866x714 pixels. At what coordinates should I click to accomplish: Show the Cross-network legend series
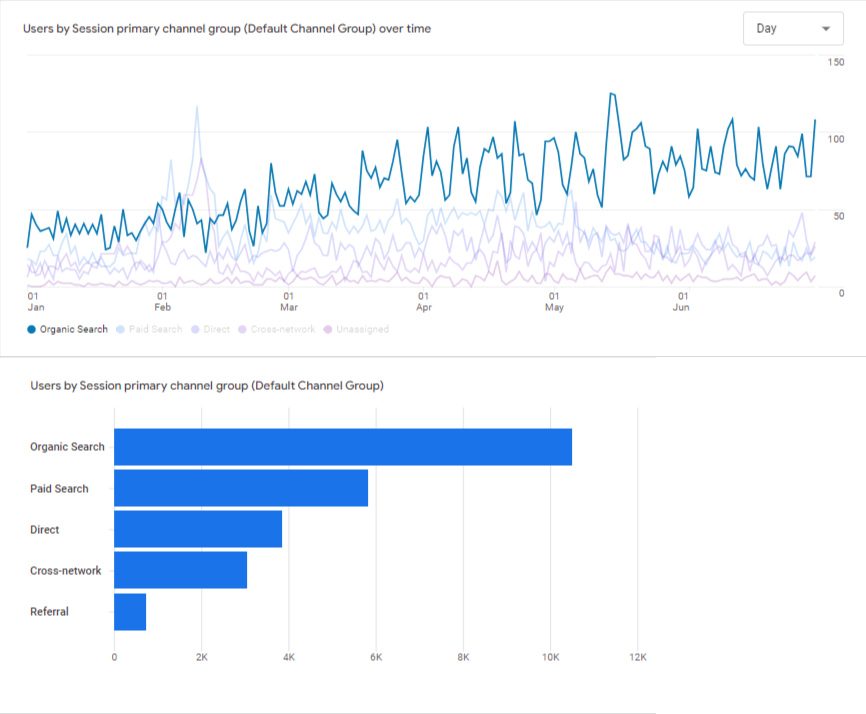click(282, 329)
